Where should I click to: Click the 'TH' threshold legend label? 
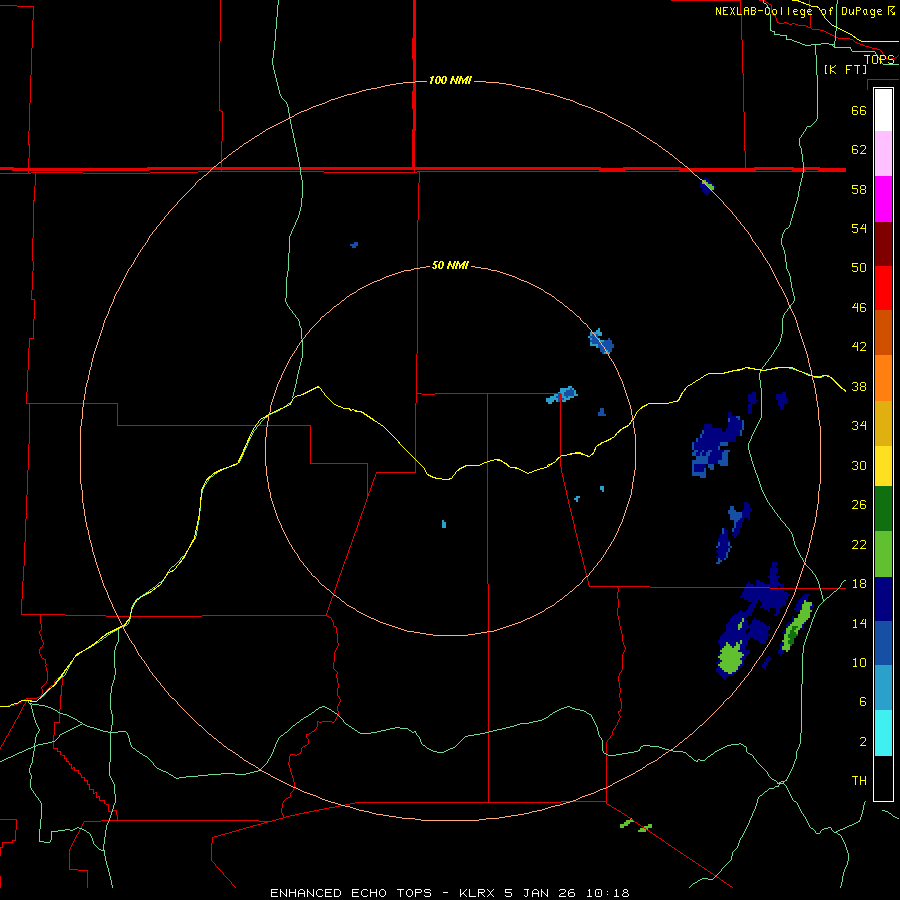tap(859, 781)
